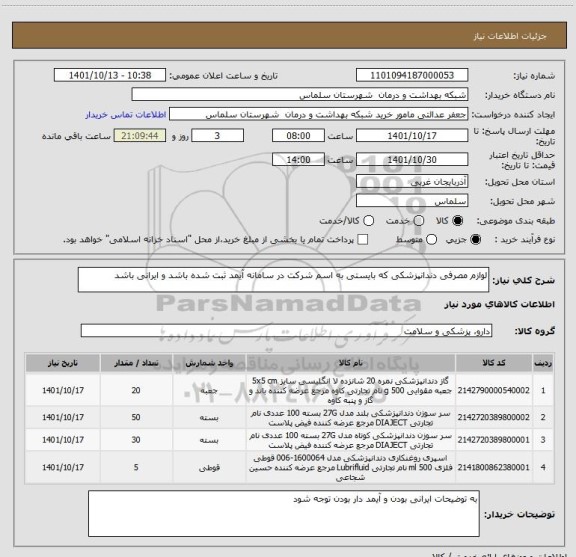Click the شرح کلی نیاز description box
Viewport: 576px width, 557px height.
point(283,280)
